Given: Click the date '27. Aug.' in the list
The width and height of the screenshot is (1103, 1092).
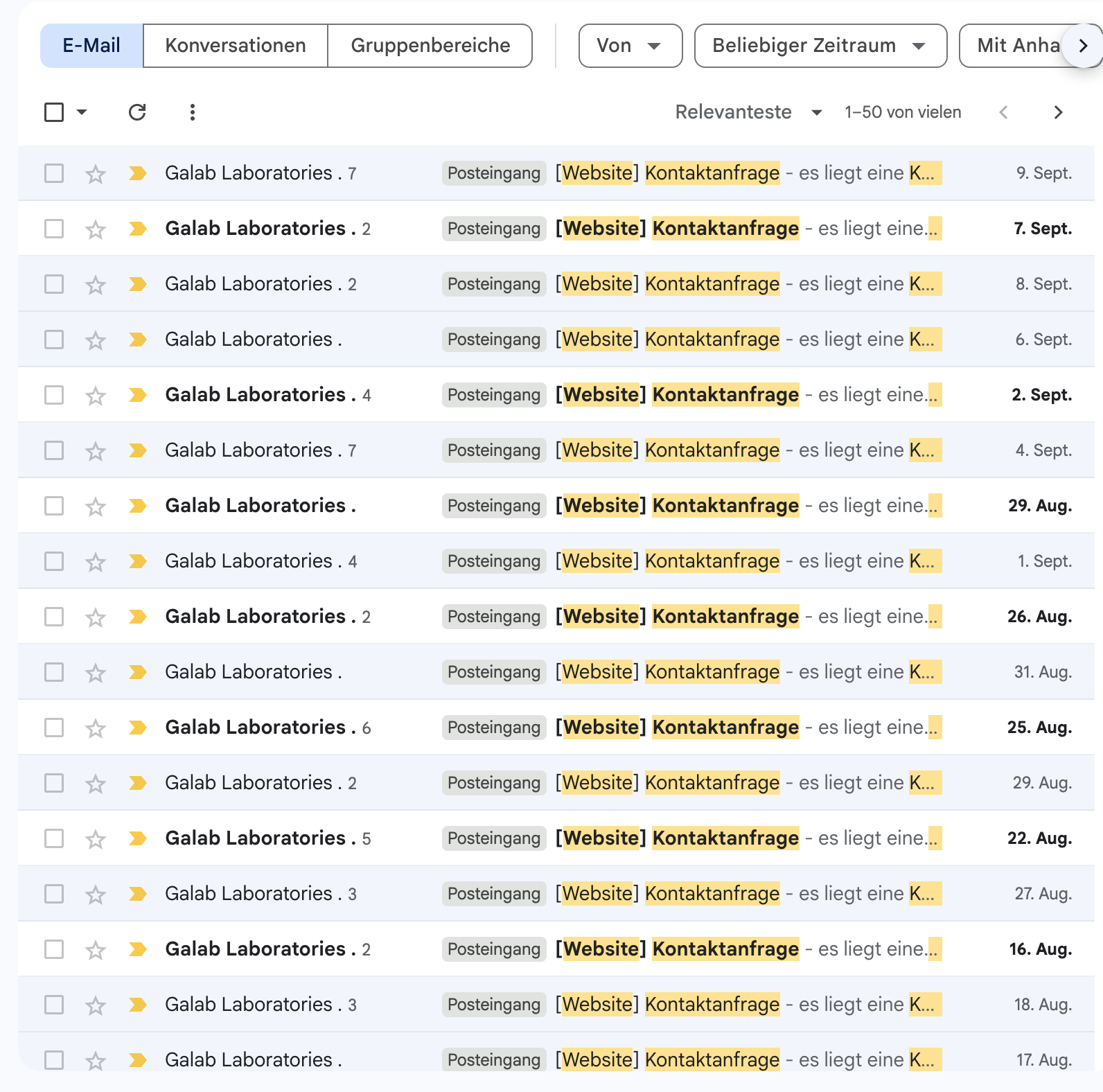Looking at the screenshot, I should [x=1043, y=894].
